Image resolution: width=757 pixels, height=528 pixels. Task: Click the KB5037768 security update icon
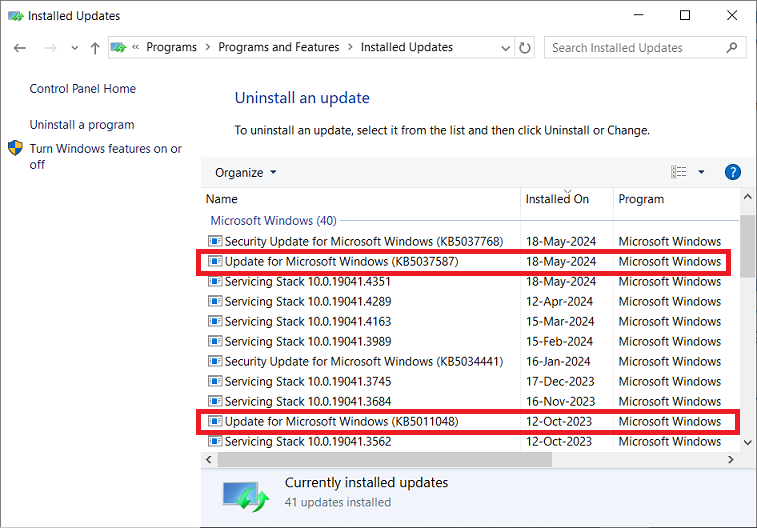tap(215, 241)
